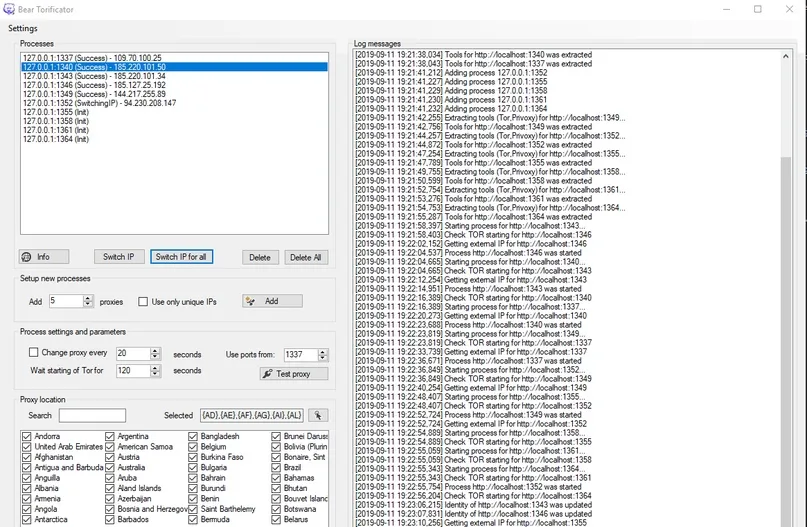Click the proxy location Search field
This screenshot has height=527, width=807.
click(x=92, y=415)
